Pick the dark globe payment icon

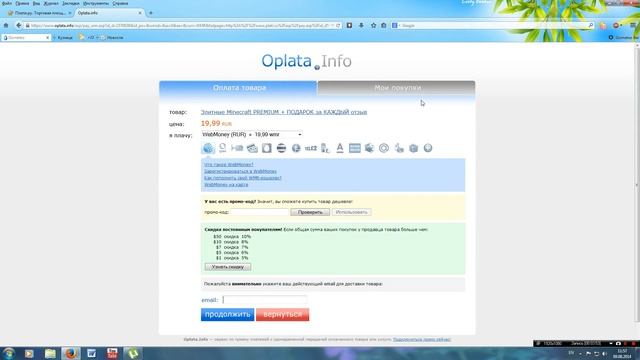coord(296,148)
